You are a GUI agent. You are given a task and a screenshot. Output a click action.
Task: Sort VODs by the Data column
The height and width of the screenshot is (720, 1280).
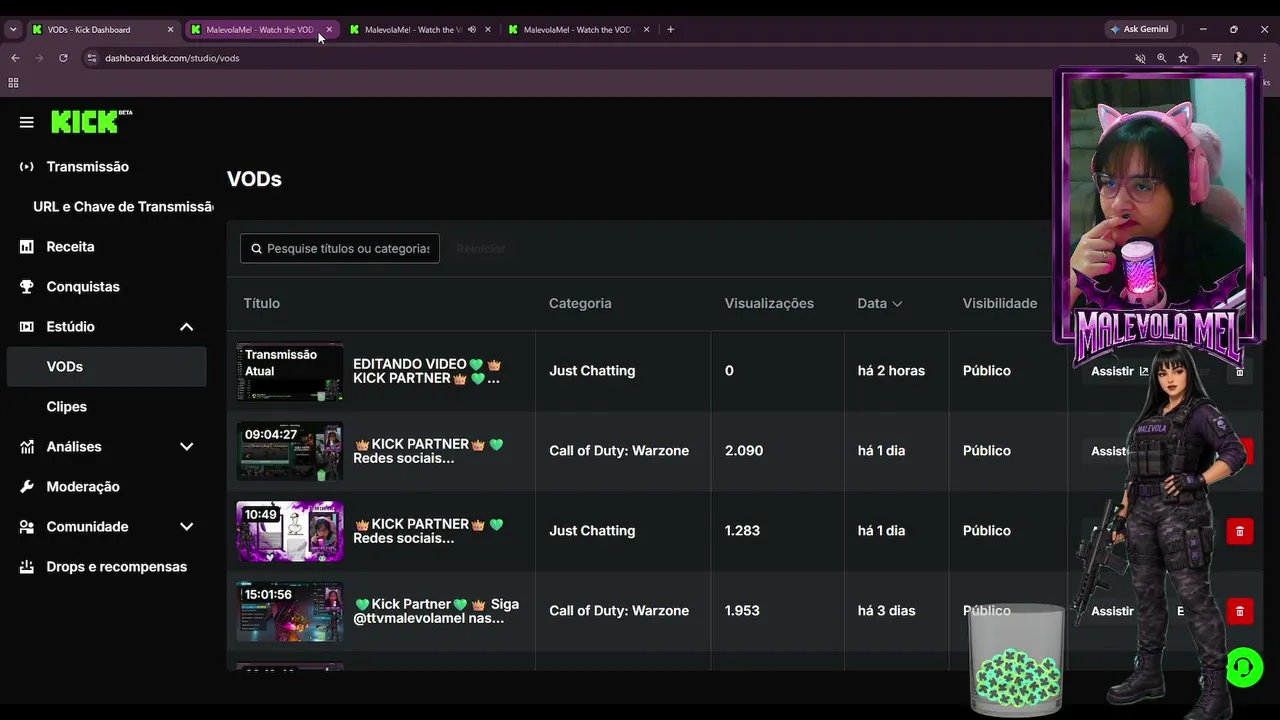(x=880, y=303)
